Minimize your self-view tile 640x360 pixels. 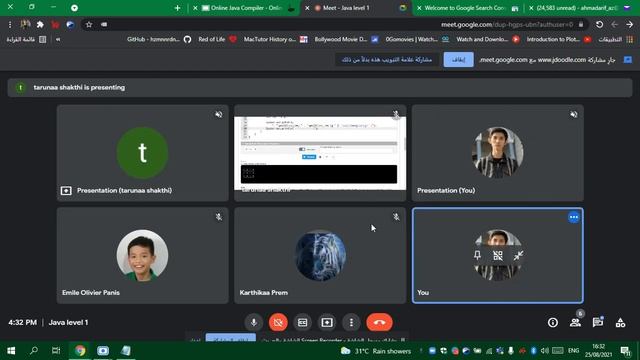point(518,256)
